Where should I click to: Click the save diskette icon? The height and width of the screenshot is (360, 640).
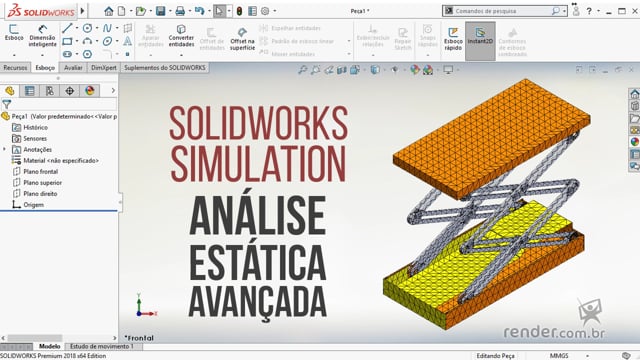[x=160, y=11]
